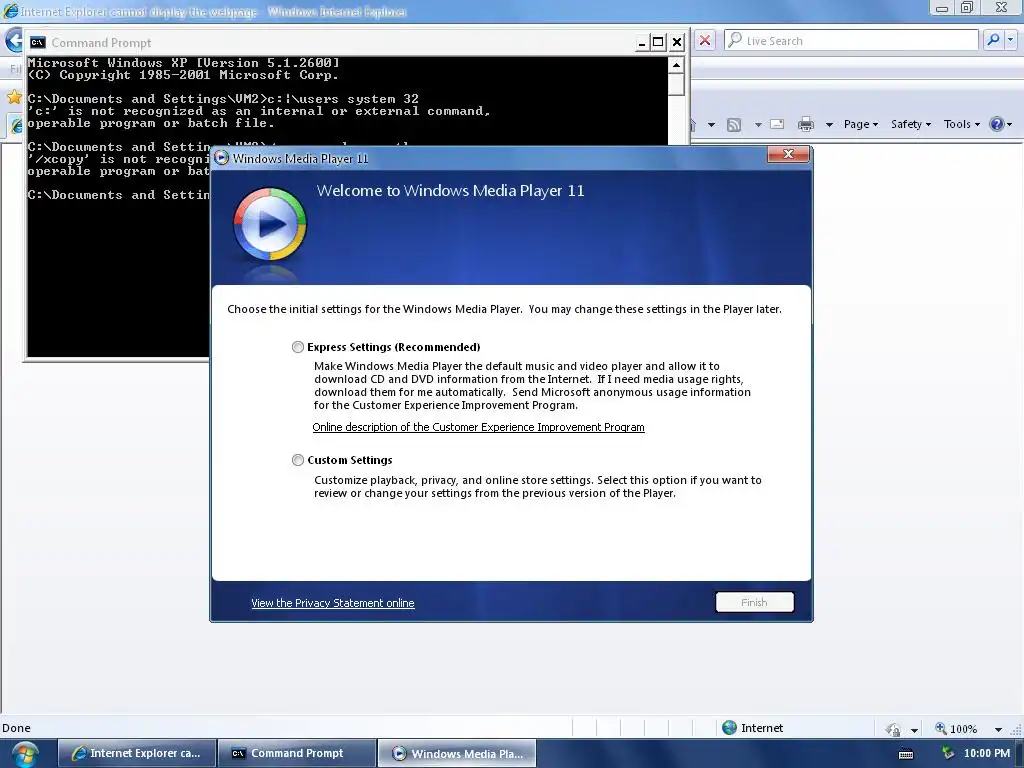This screenshot has width=1024, height=768.
Task: Expand the security status dropdown arrow
Action: click(914, 730)
